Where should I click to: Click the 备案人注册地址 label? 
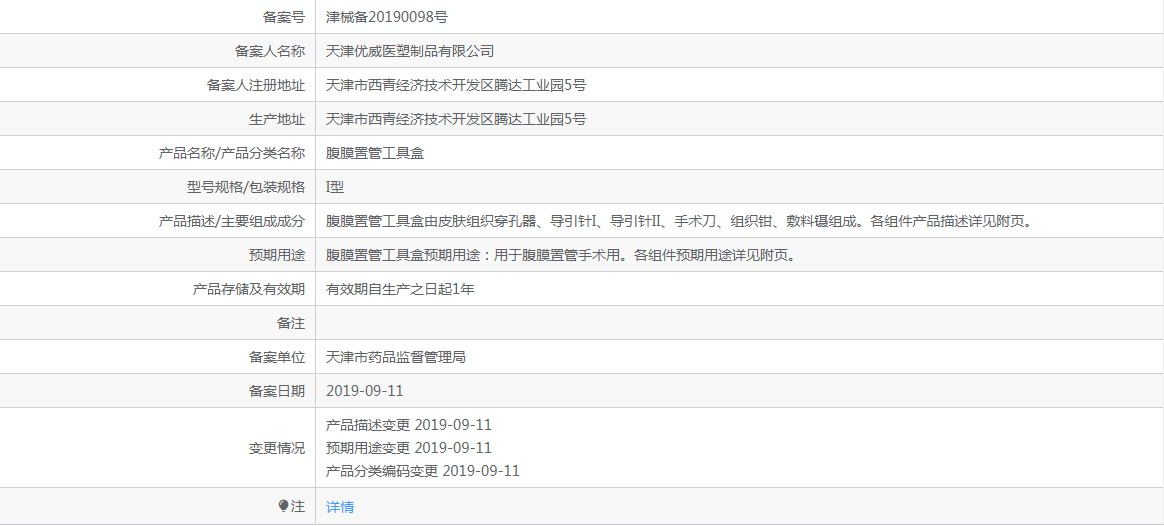[255, 85]
